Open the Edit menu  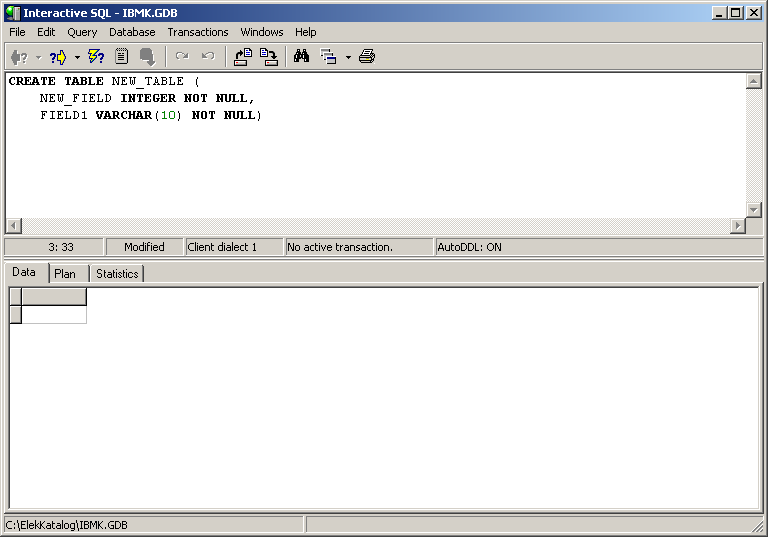pos(46,32)
